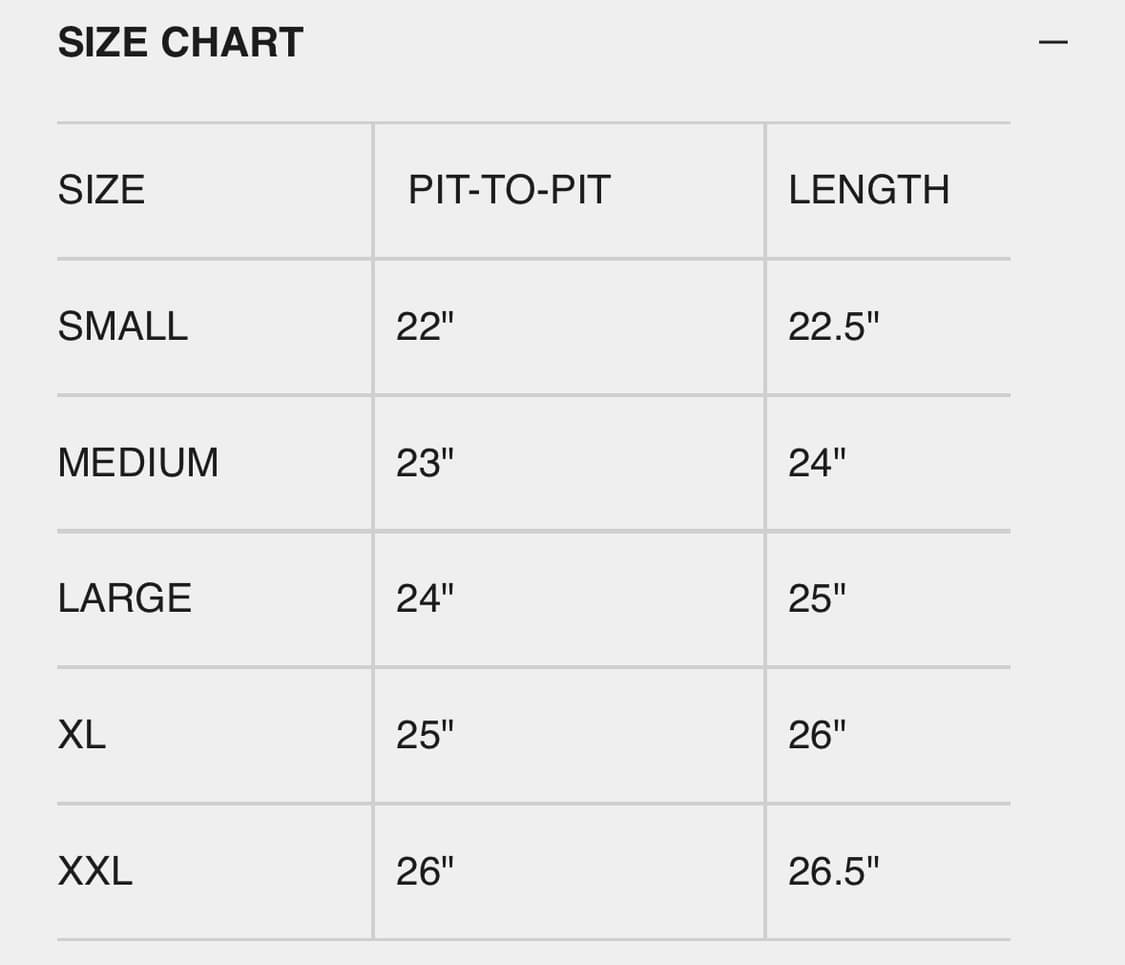Select the XL size row label
This screenshot has height=965, width=1125.
[x=82, y=735]
